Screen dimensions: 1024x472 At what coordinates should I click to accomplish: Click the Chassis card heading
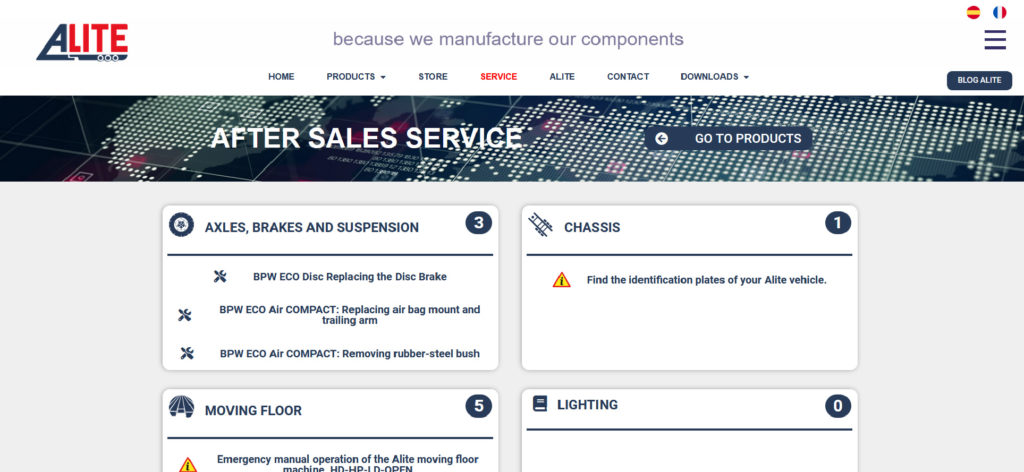[x=592, y=227]
